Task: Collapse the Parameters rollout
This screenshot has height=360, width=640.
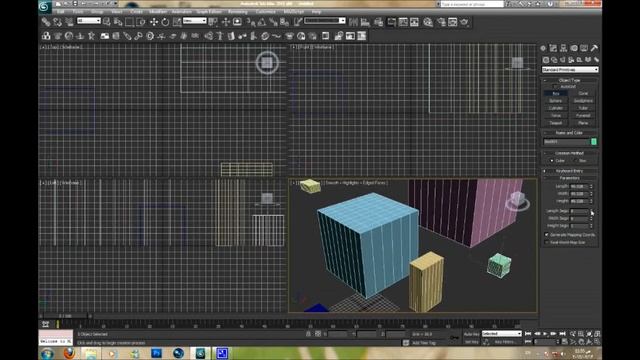Action: pyautogui.click(x=569, y=178)
